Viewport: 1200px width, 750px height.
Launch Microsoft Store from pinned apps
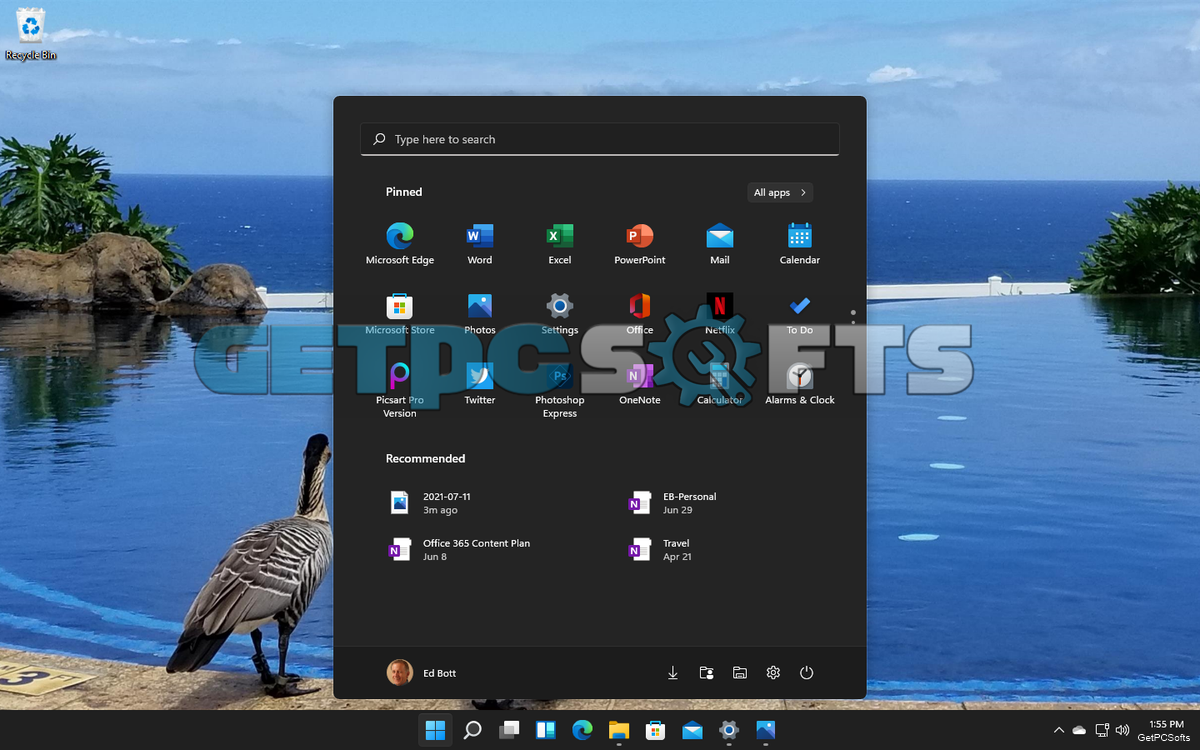[x=400, y=314]
